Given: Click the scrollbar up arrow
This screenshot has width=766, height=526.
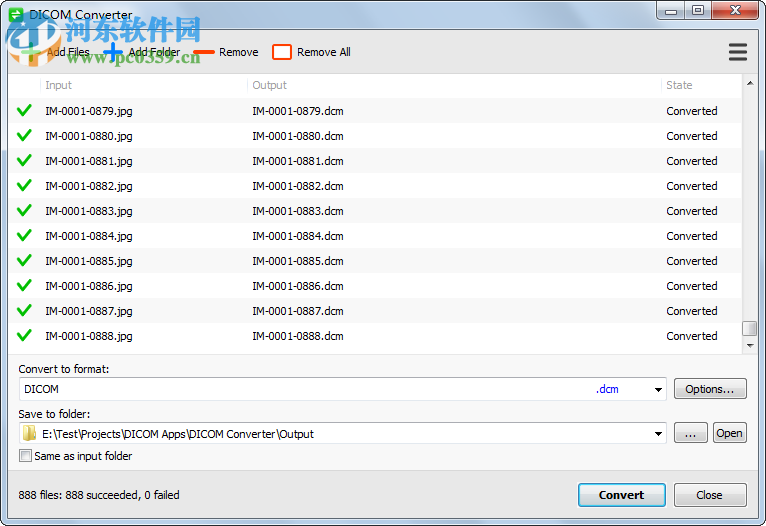Looking at the screenshot, I should (750, 84).
